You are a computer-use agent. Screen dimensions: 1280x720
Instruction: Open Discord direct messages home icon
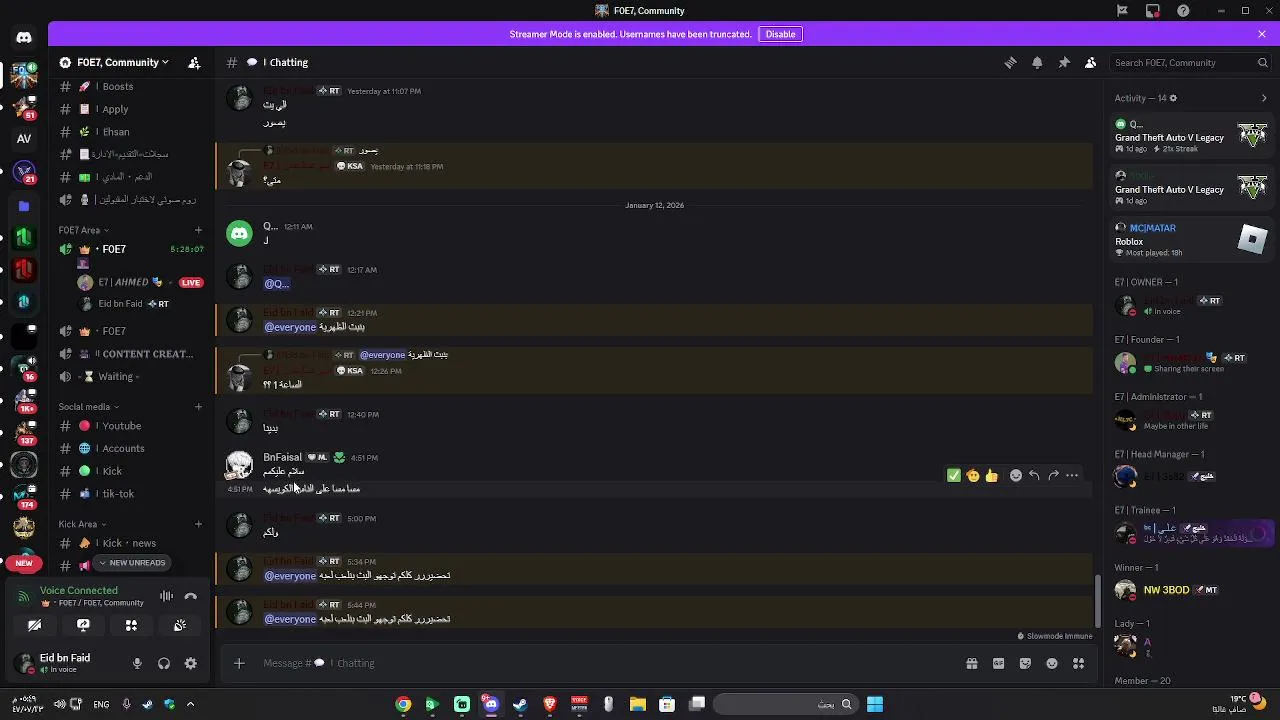pos(24,38)
